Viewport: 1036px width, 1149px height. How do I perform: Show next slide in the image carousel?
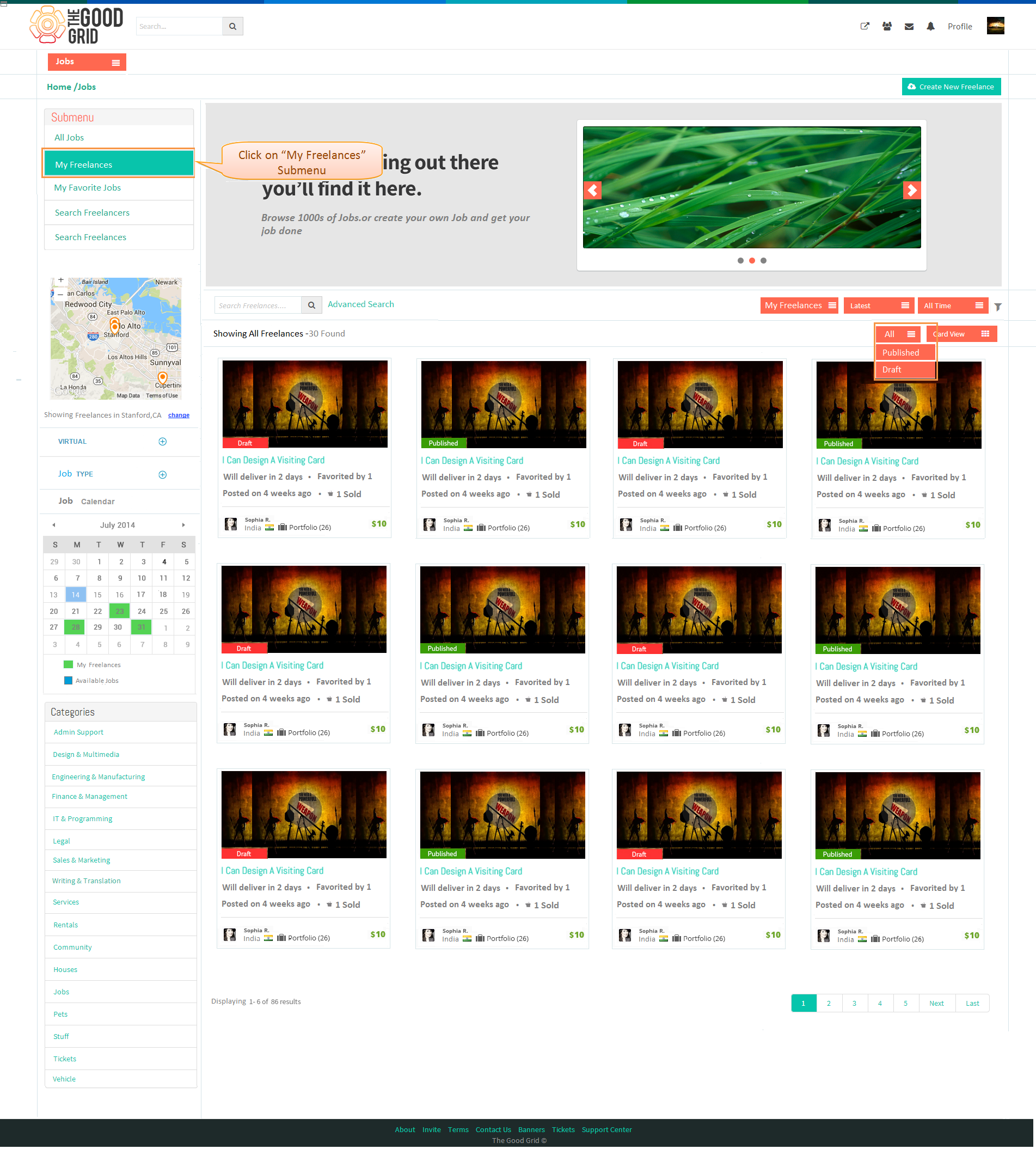pyautogui.click(x=912, y=190)
